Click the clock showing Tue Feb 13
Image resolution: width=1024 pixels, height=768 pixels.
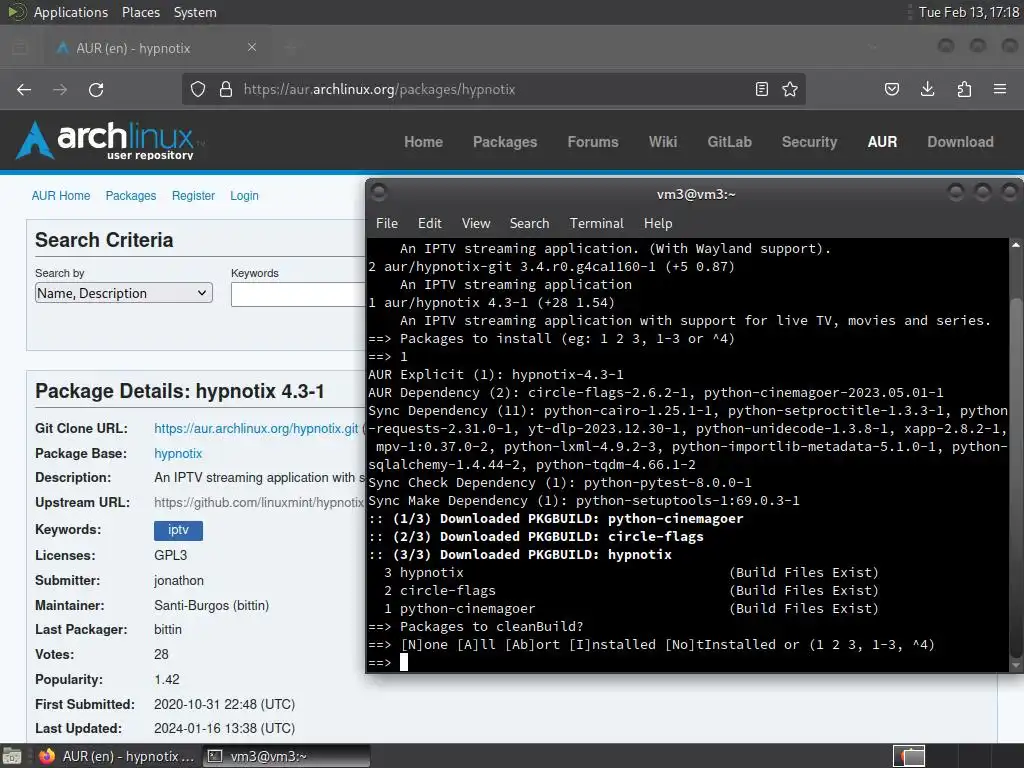pos(968,12)
